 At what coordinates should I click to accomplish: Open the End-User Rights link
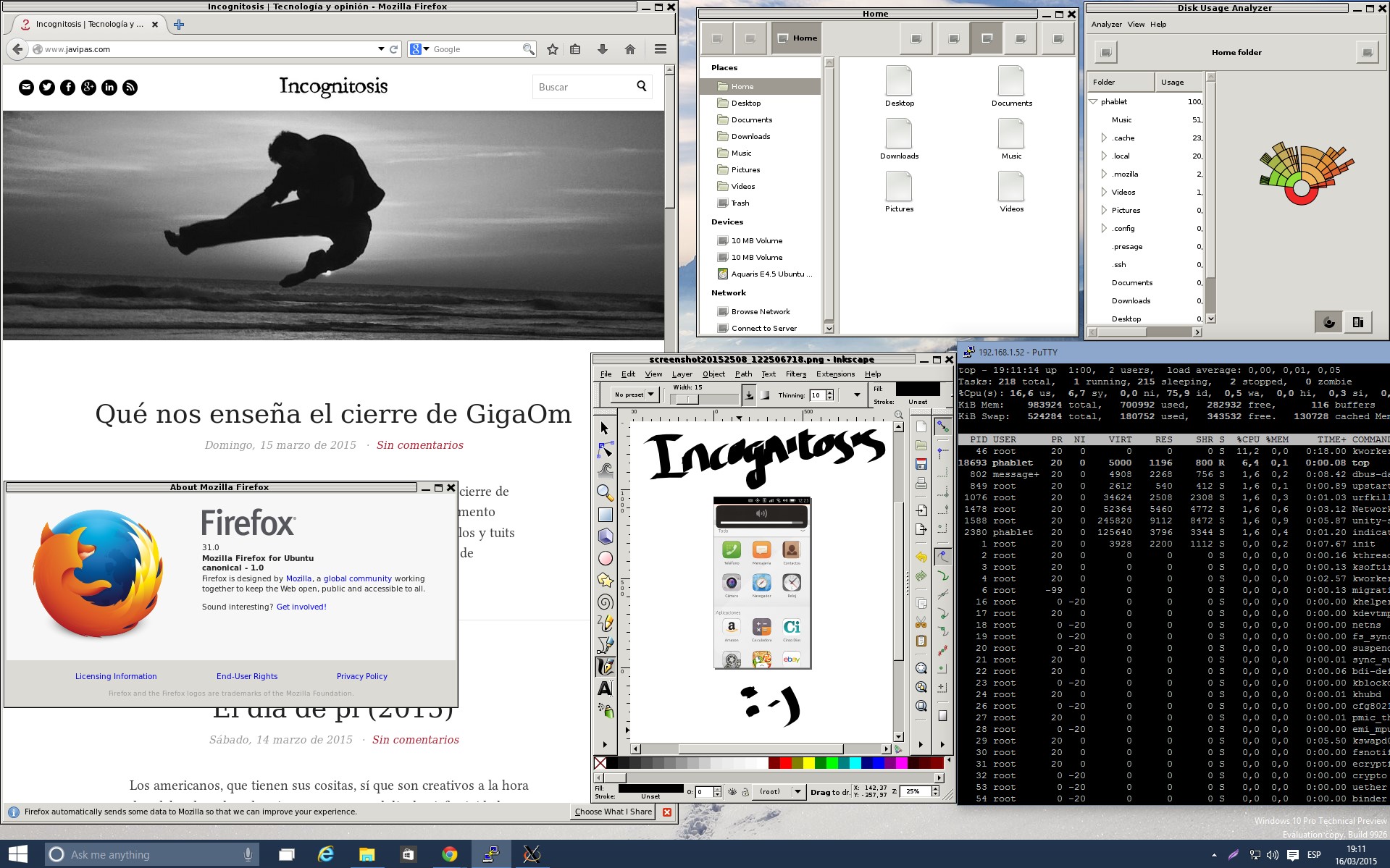[247, 676]
